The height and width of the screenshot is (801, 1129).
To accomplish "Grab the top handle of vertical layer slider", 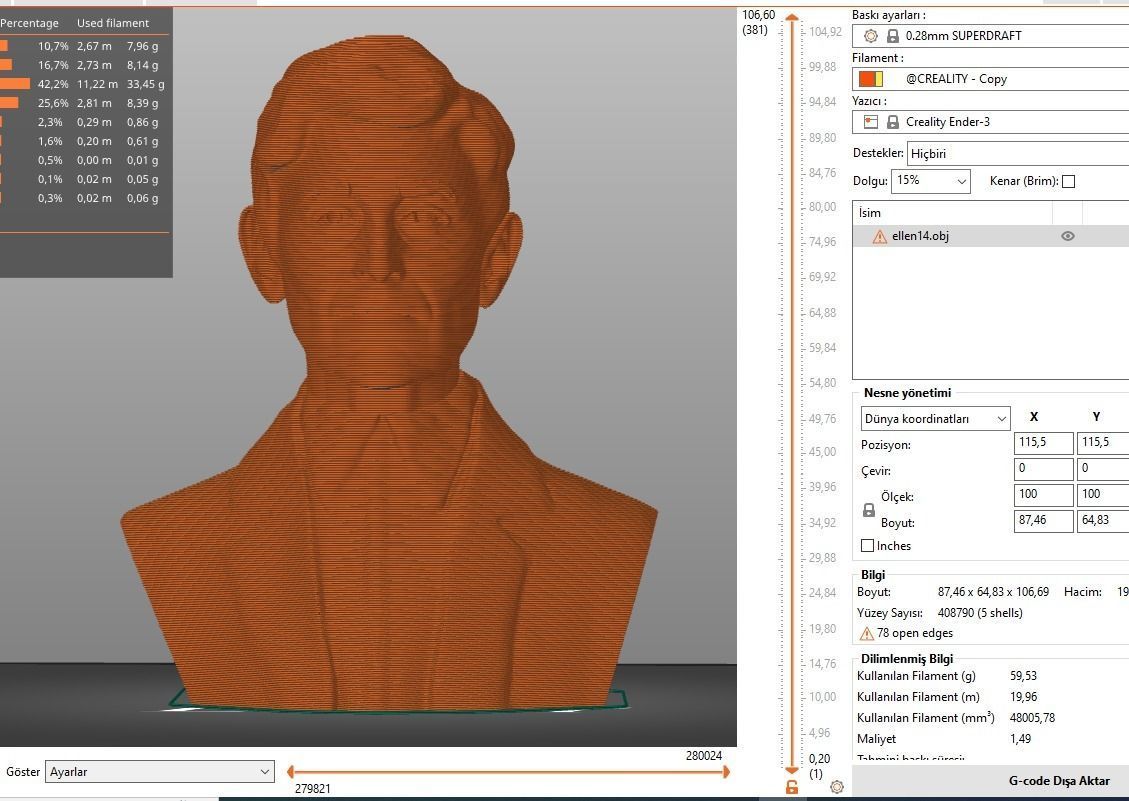I will click(792, 18).
